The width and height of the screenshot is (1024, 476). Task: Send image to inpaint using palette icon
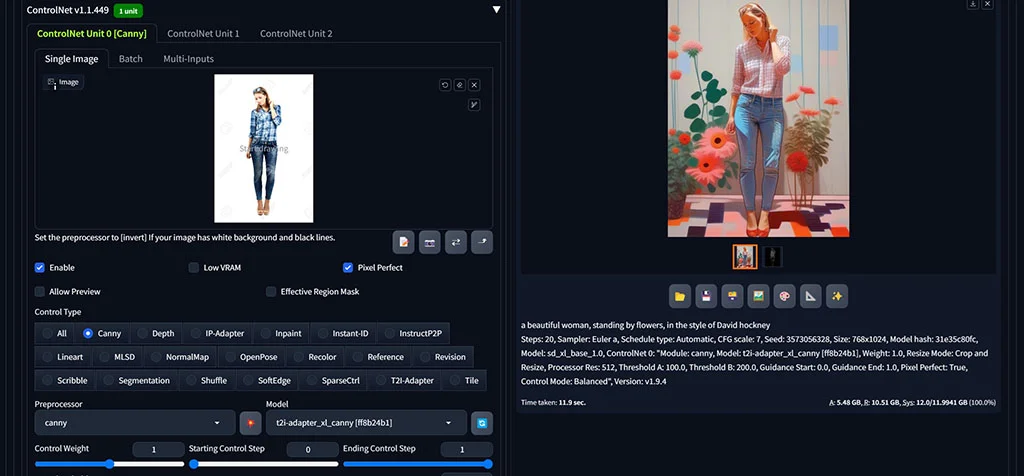(x=784, y=296)
